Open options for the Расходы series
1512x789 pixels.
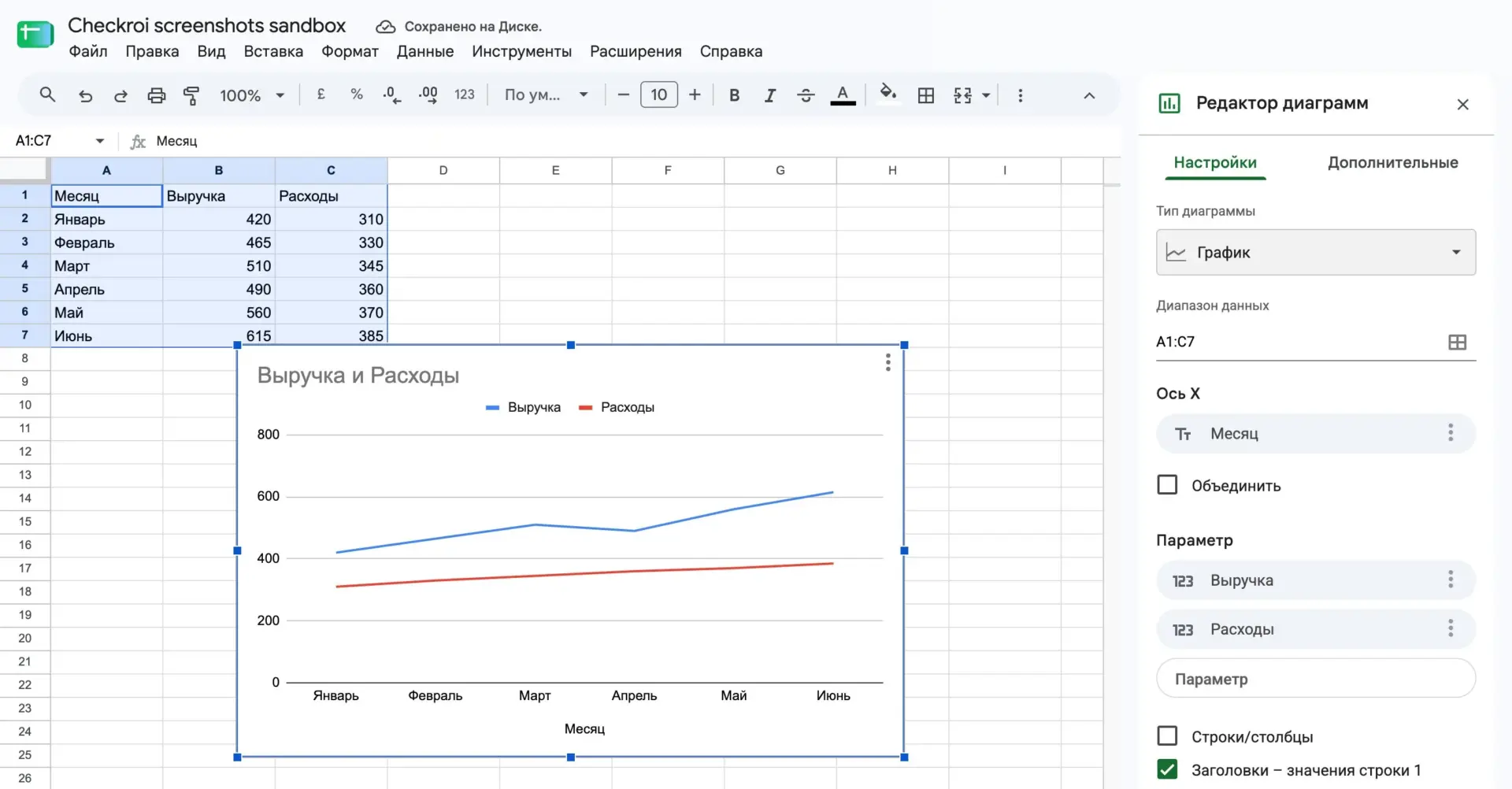tap(1450, 628)
